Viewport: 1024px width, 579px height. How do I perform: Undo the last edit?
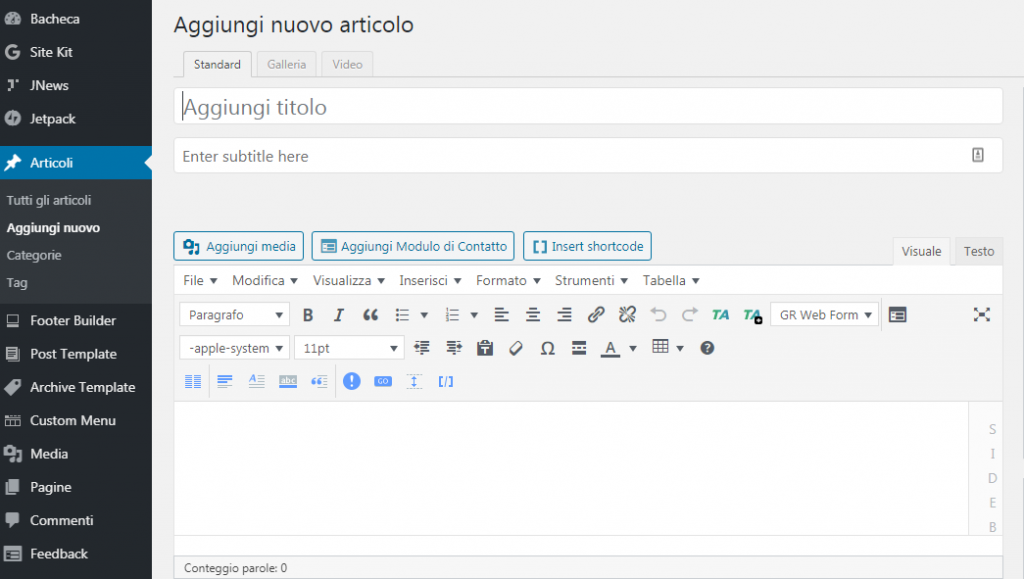[658, 315]
